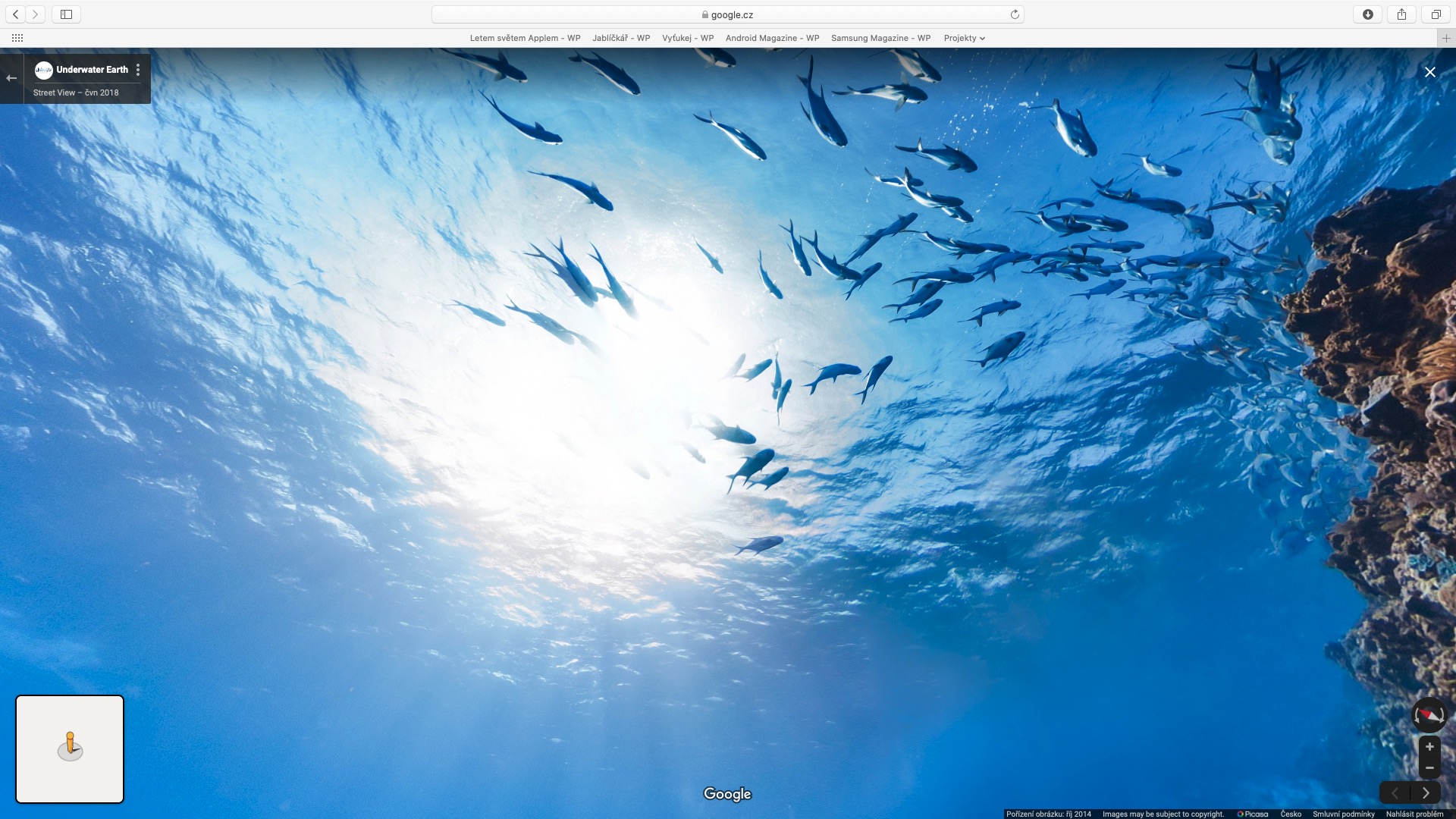
Task: Click the Safari downloads icon
Action: [x=1367, y=14]
